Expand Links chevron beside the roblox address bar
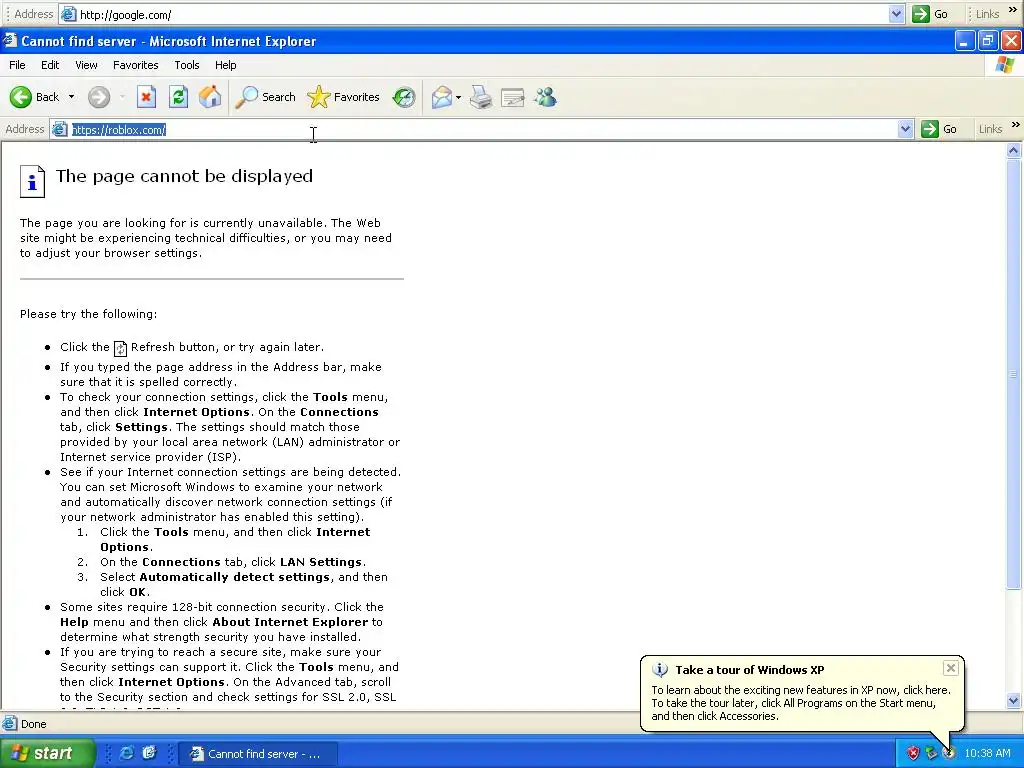1024x768 pixels. (x=1016, y=125)
